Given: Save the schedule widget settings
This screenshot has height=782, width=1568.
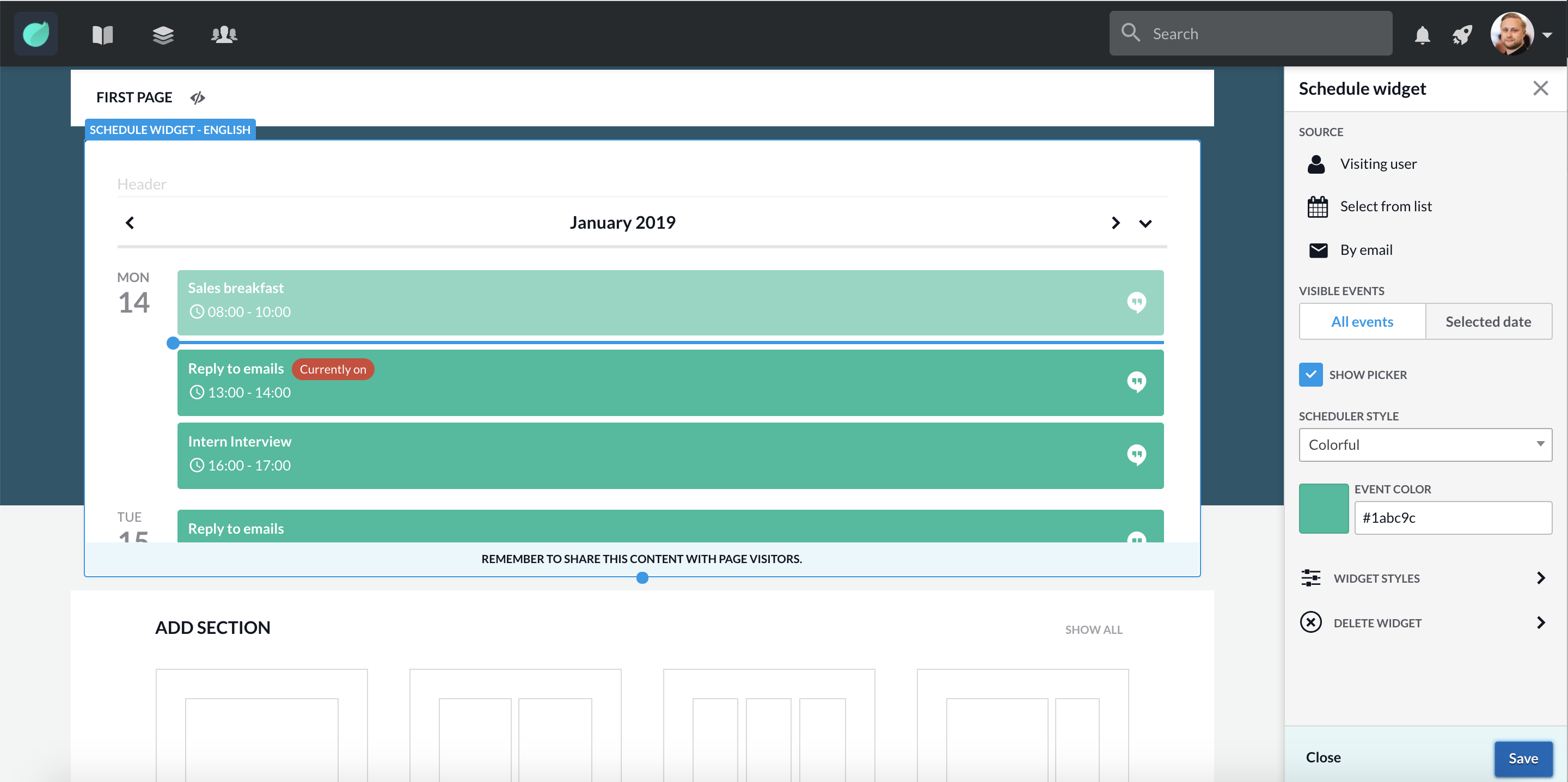Looking at the screenshot, I should (1522, 758).
